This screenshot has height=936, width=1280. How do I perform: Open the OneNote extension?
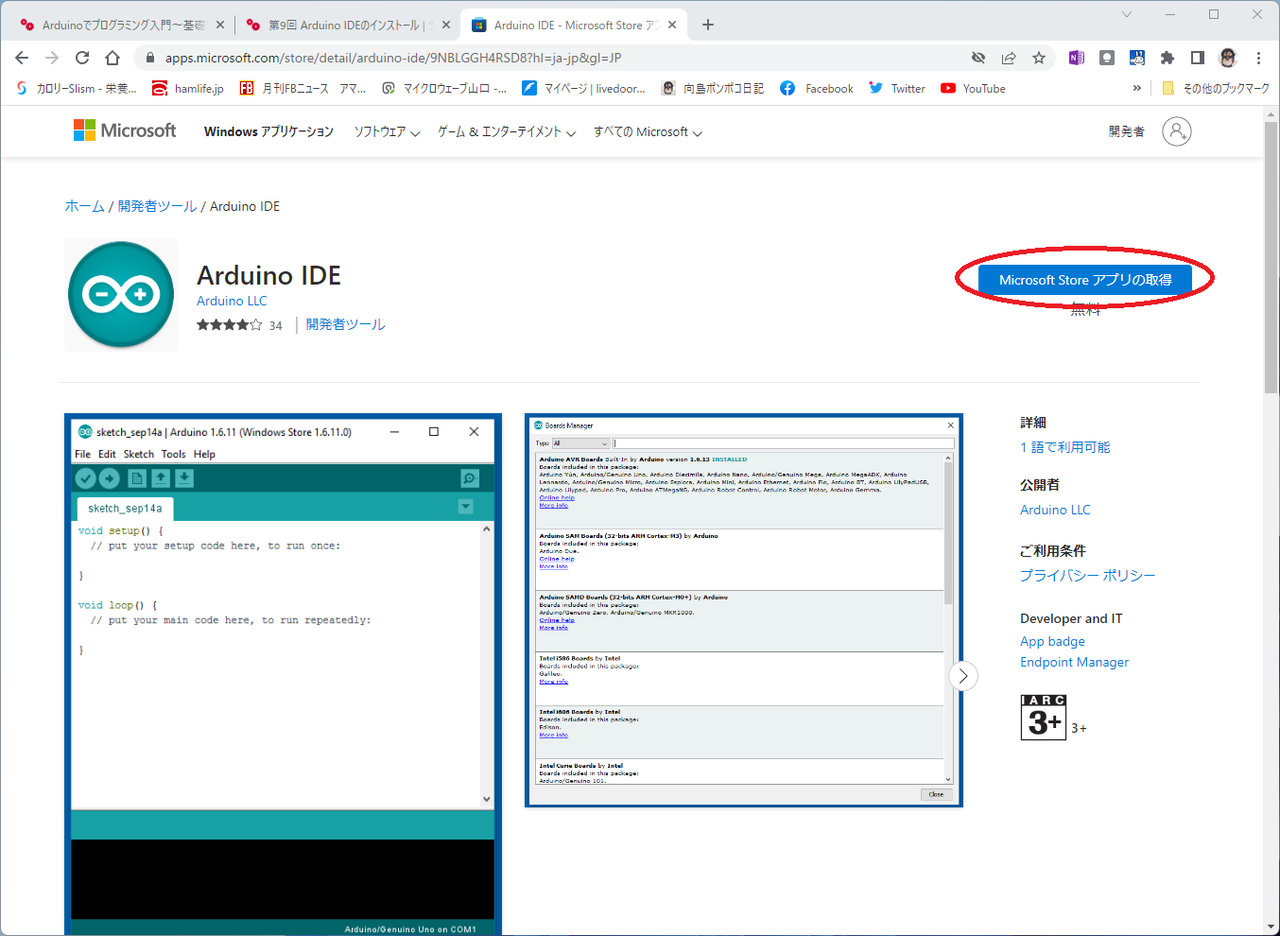tap(1077, 58)
